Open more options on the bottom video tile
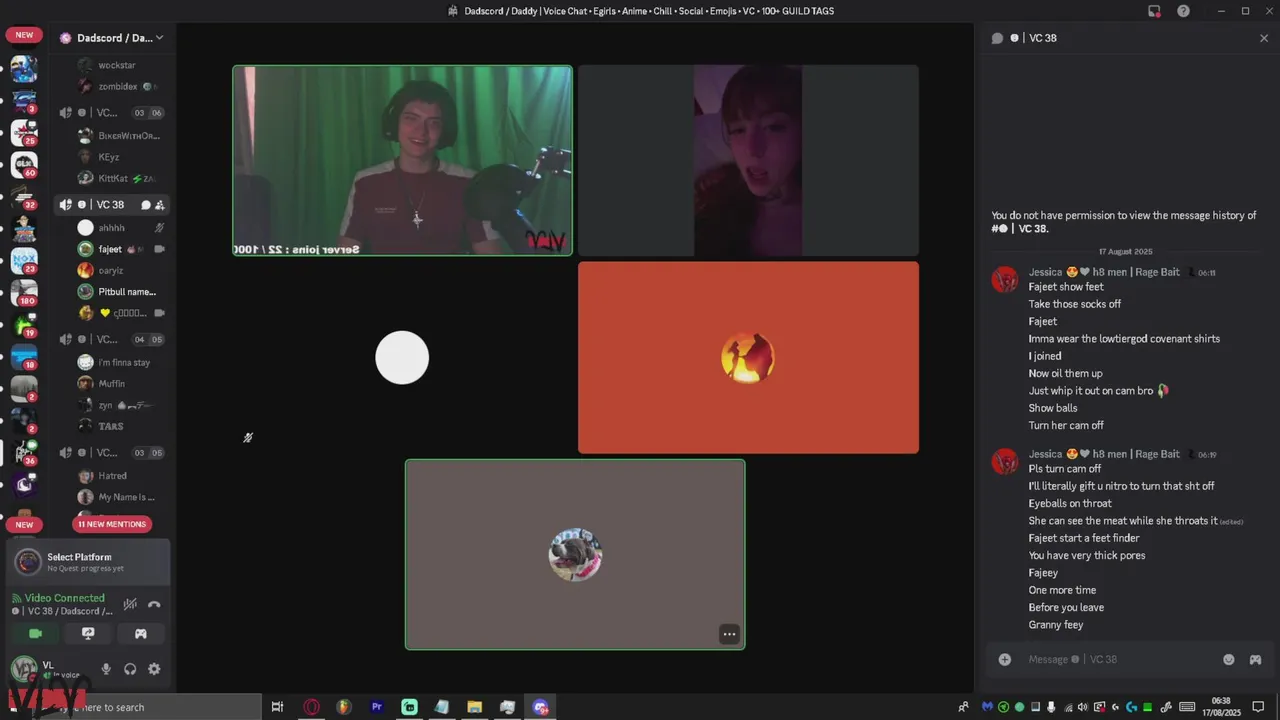The image size is (1280, 720). [x=729, y=634]
